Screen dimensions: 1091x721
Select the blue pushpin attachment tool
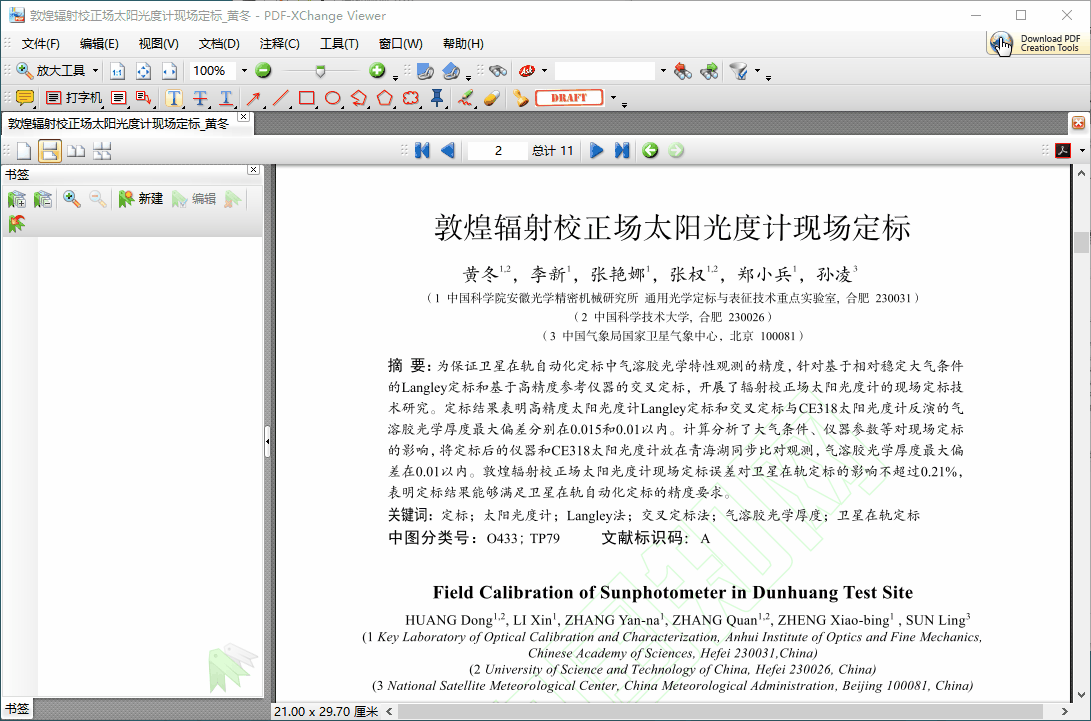click(437, 98)
